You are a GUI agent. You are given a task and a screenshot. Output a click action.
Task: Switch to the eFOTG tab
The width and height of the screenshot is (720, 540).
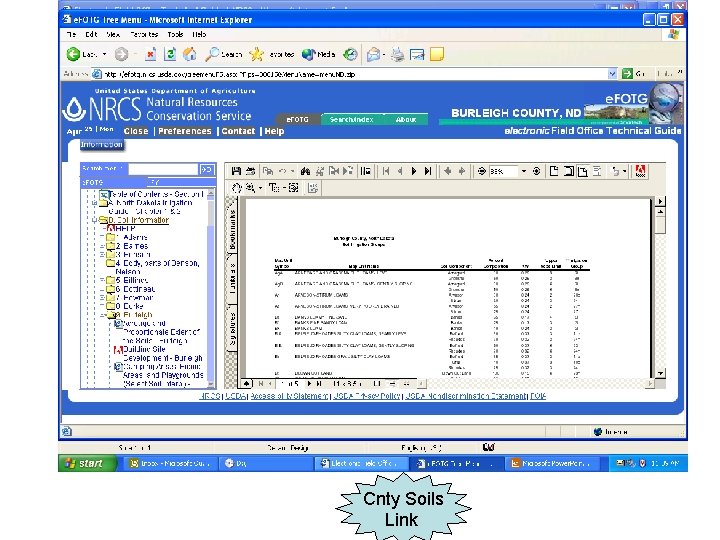click(298, 119)
